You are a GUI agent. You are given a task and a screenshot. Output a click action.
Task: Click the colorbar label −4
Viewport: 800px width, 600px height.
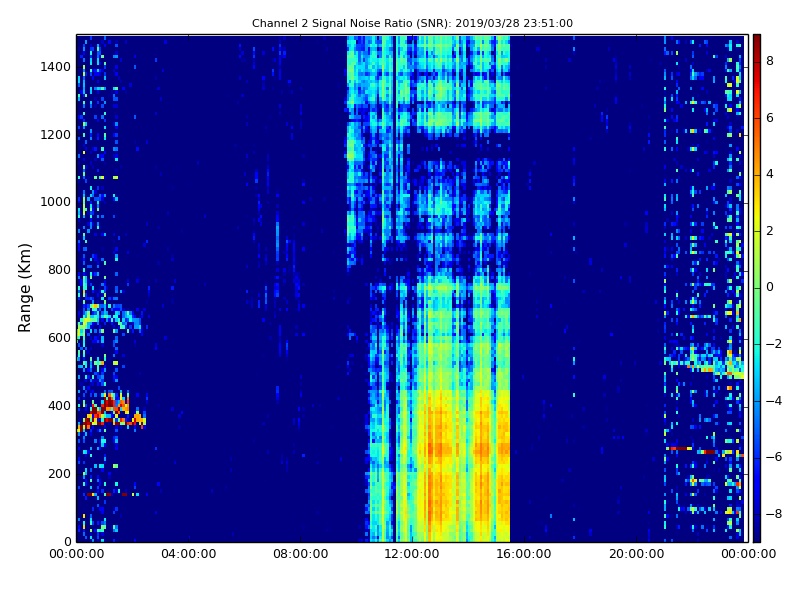click(x=774, y=401)
